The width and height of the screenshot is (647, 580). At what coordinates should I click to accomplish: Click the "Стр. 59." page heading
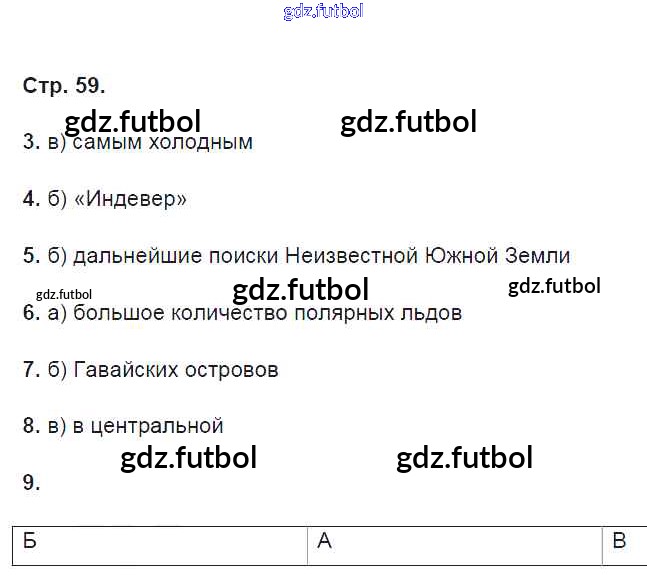(63, 86)
